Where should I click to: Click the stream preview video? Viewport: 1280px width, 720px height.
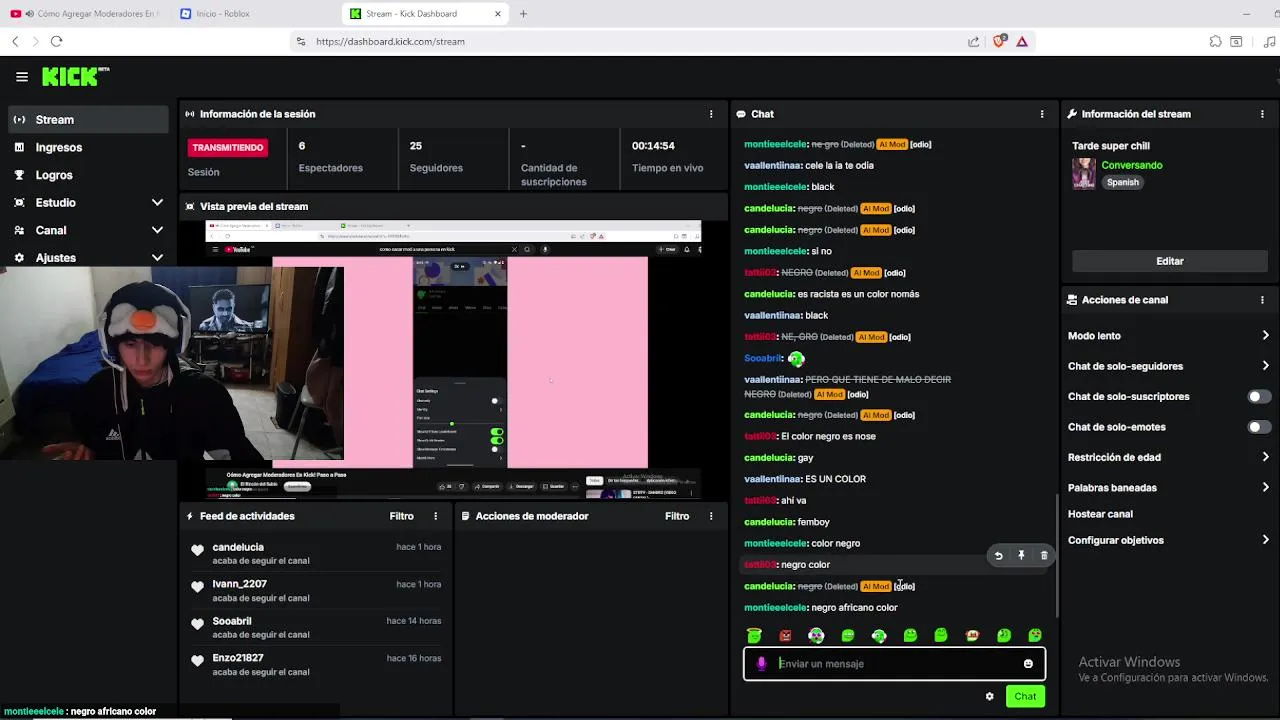tap(453, 360)
